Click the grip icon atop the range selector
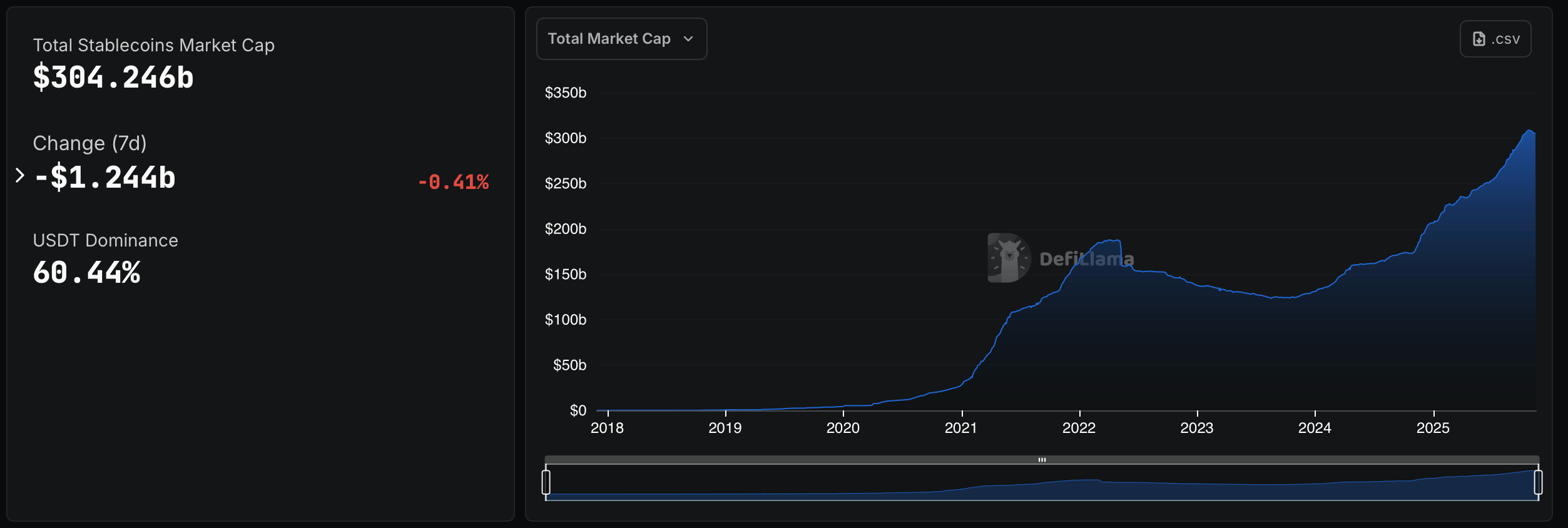Image resolution: width=1568 pixels, height=528 pixels. pyautogui.click(x=1042, y=460)
